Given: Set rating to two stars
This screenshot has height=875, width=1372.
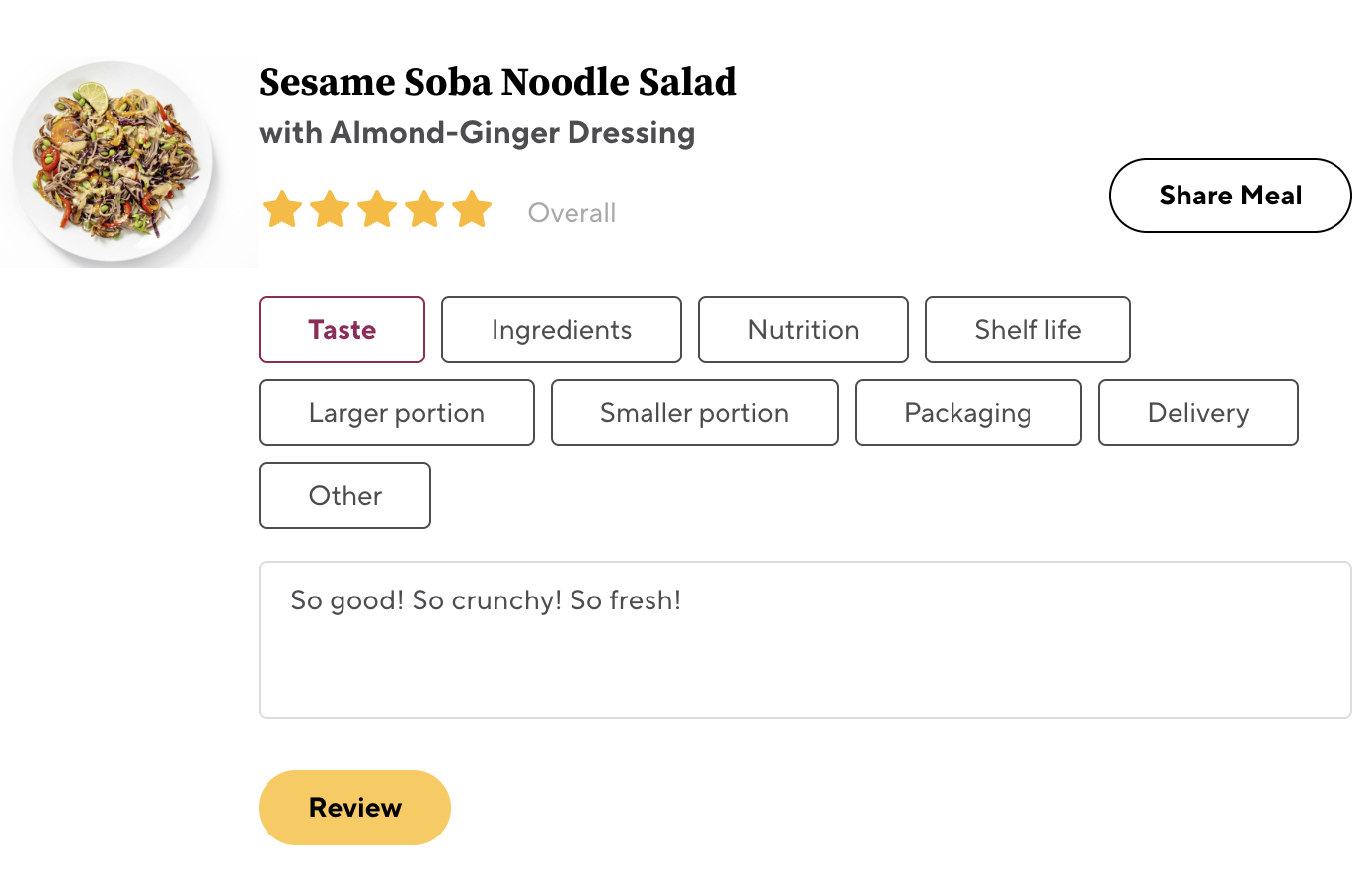Looking at the screenshot, I should [x=330, y=209].
